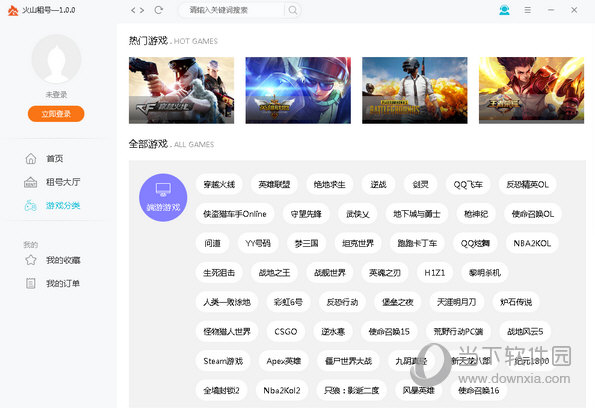Select the 英雄联盟 game tag

coord(274,184)
